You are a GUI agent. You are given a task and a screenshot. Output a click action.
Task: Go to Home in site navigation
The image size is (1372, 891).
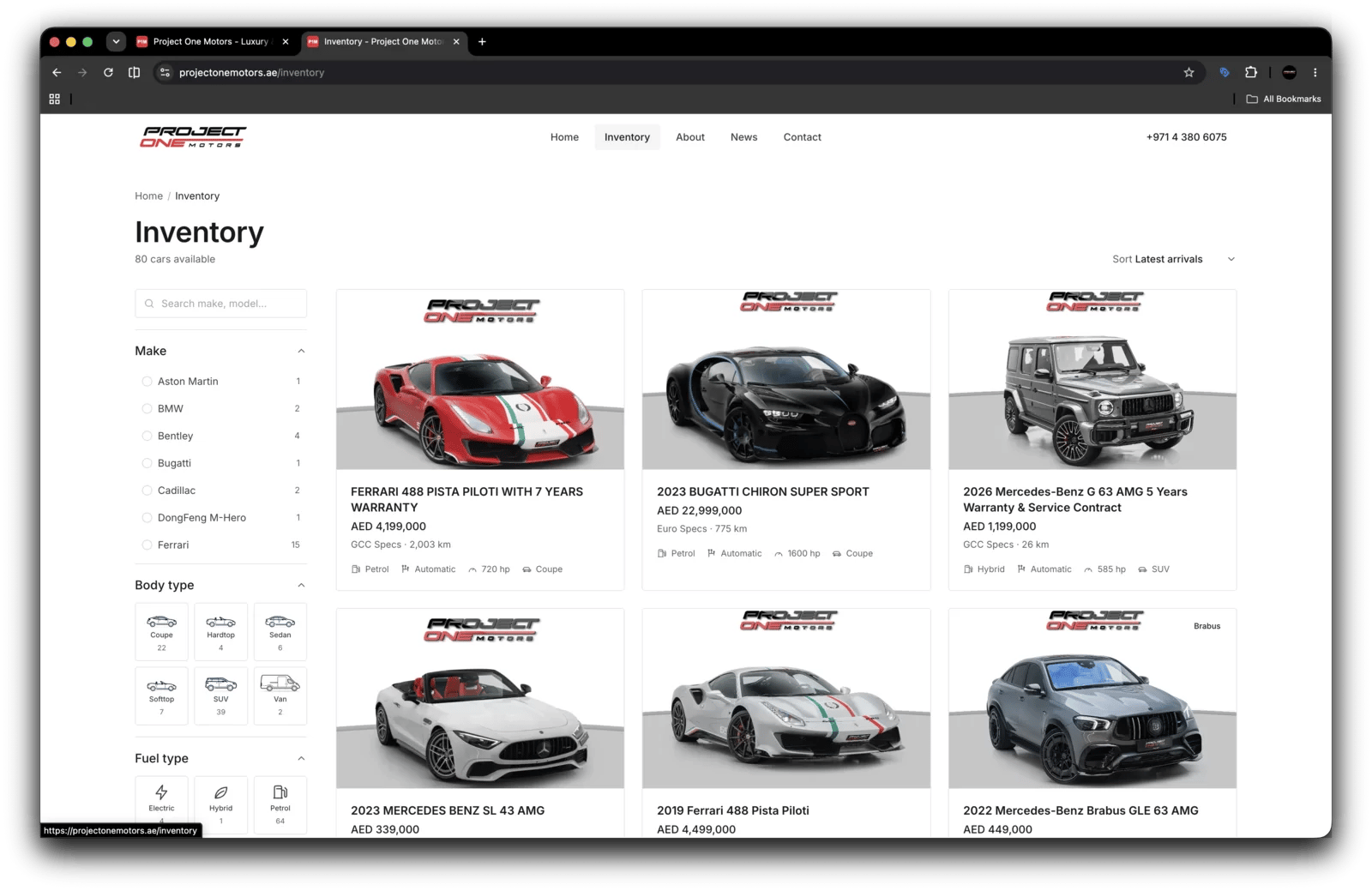(x=564, y=137)
